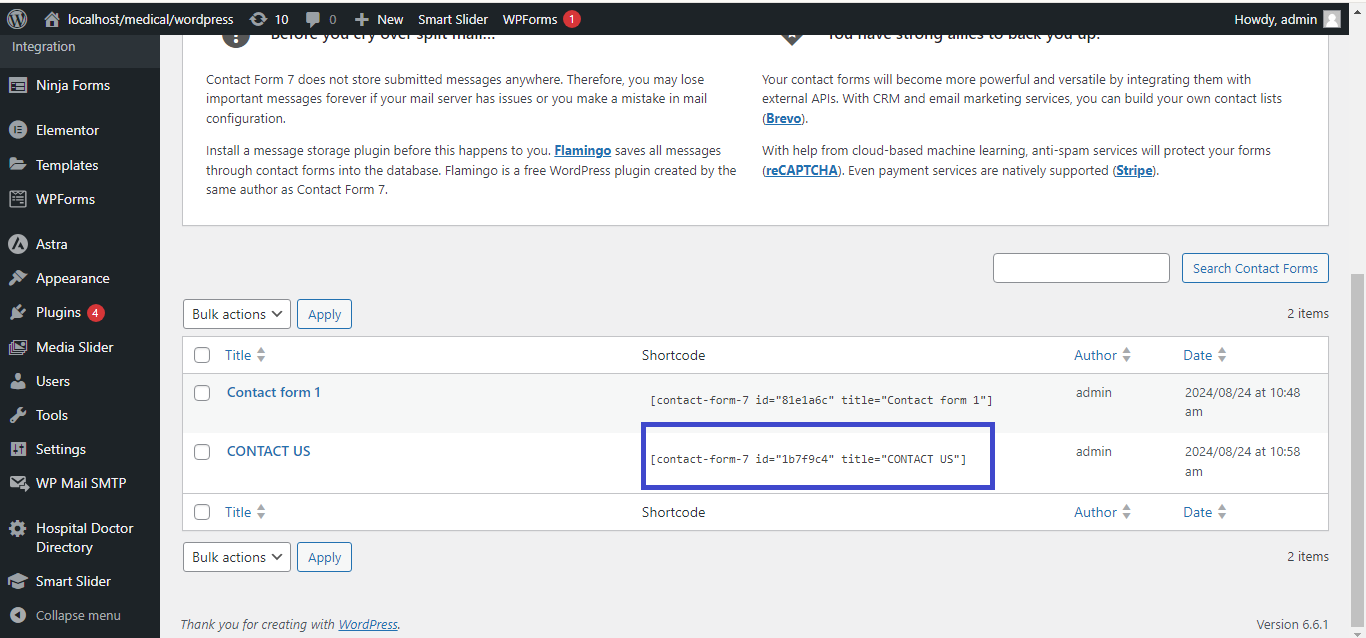This screenshot has height=638, width=1366.
Task: Open the updates icon showing 10
Action: pyautogui.click(x=258, y=19)
